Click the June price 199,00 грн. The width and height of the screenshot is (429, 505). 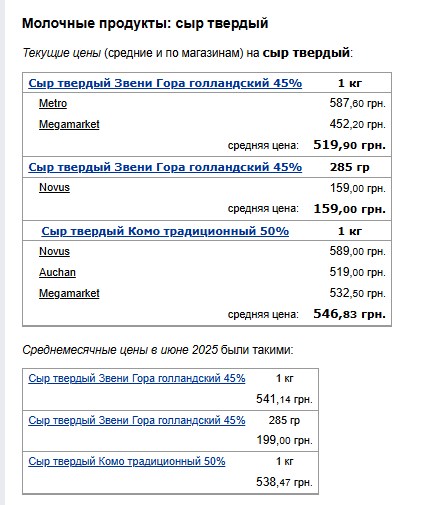click(284, 440)
